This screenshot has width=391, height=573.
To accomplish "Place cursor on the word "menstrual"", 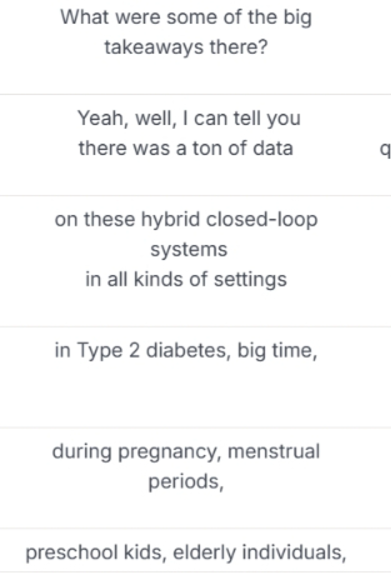I will (x=274, y=451).
